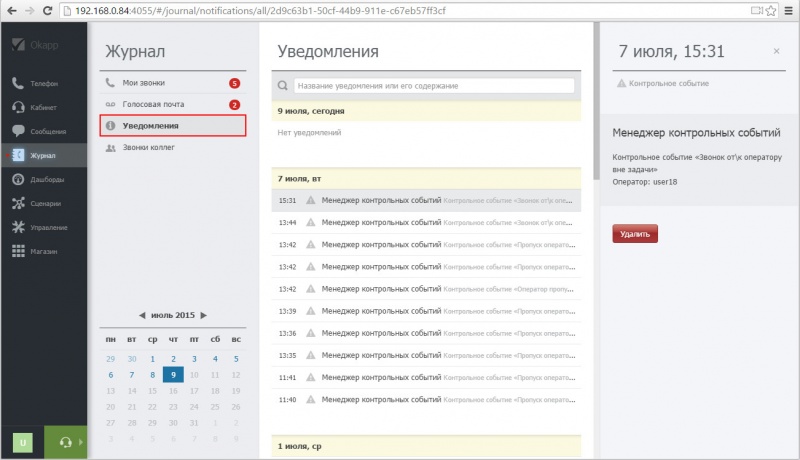Open Сценарии section in sidebar
This screenshot has height=460, width=800.
(x=43, y=203)
